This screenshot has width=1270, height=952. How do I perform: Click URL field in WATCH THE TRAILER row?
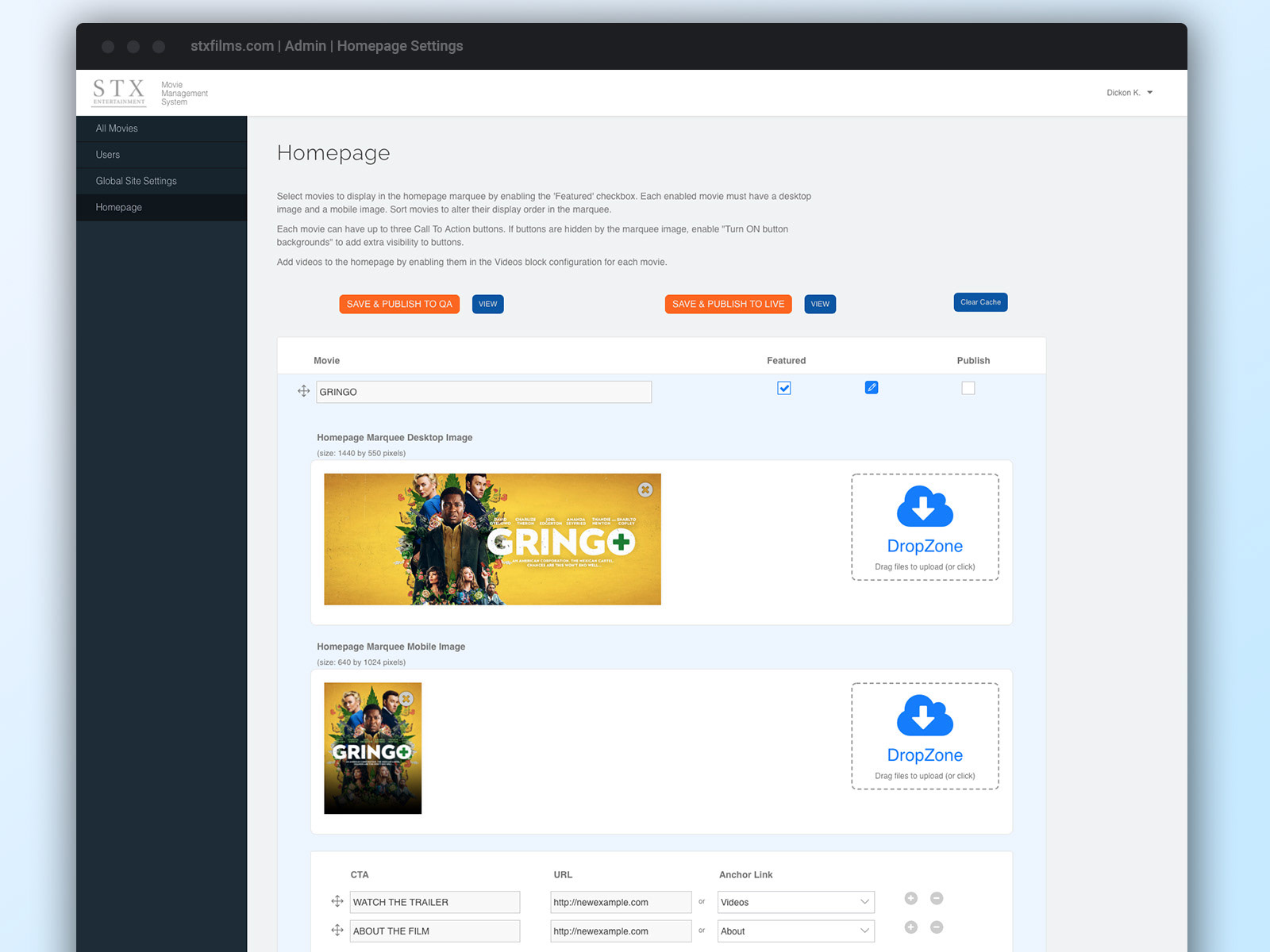coord(622,902)
